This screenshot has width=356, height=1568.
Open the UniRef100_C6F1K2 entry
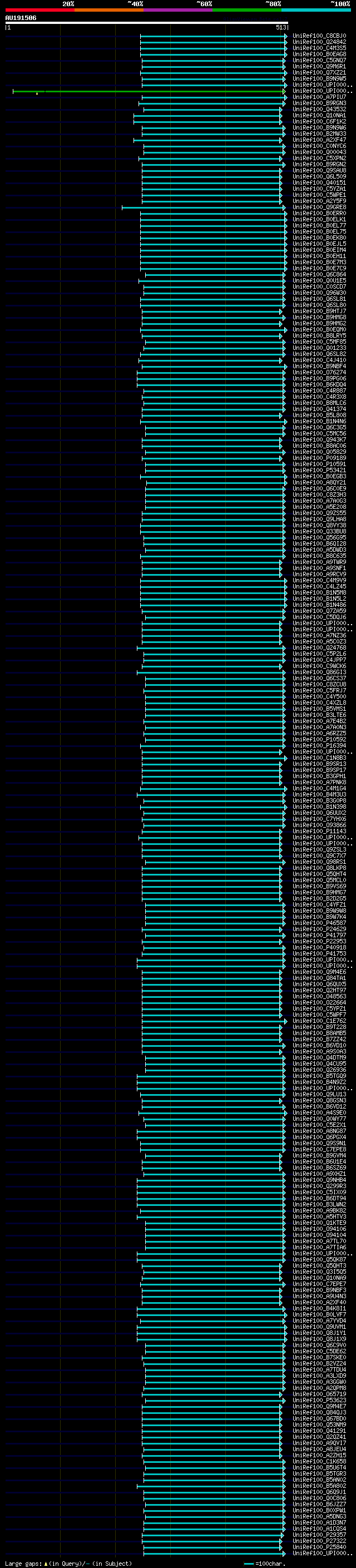pos(319,122)
